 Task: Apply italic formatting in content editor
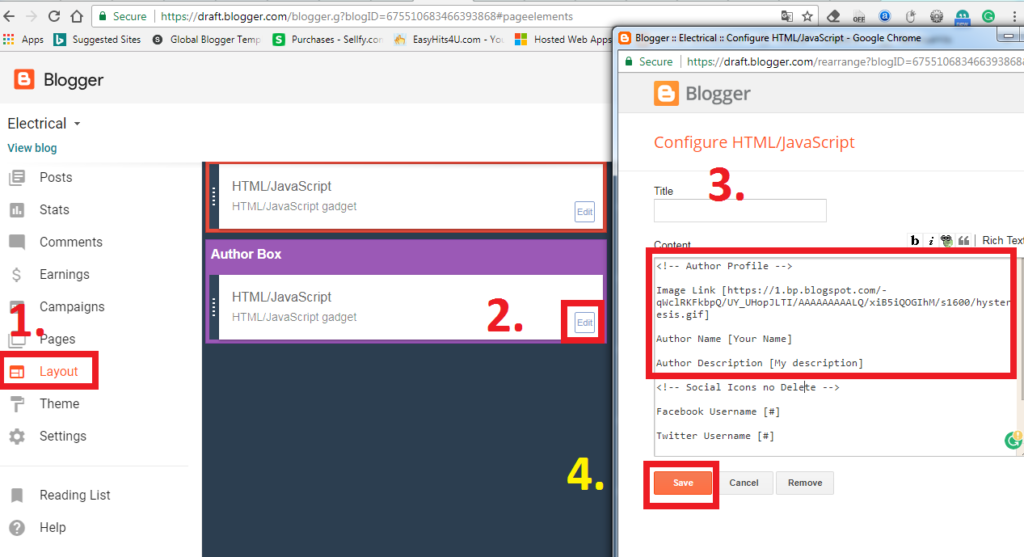931,241
